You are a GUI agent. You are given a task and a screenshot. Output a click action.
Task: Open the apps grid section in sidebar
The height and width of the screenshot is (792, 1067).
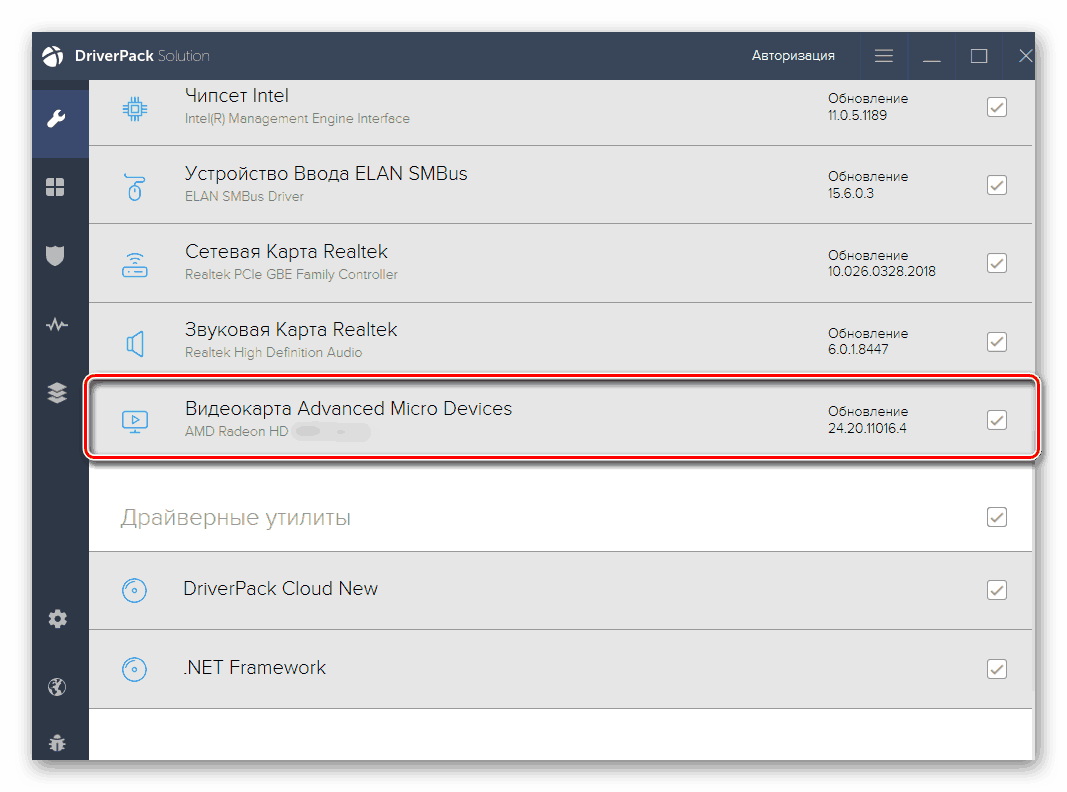[x=57, y=187]
